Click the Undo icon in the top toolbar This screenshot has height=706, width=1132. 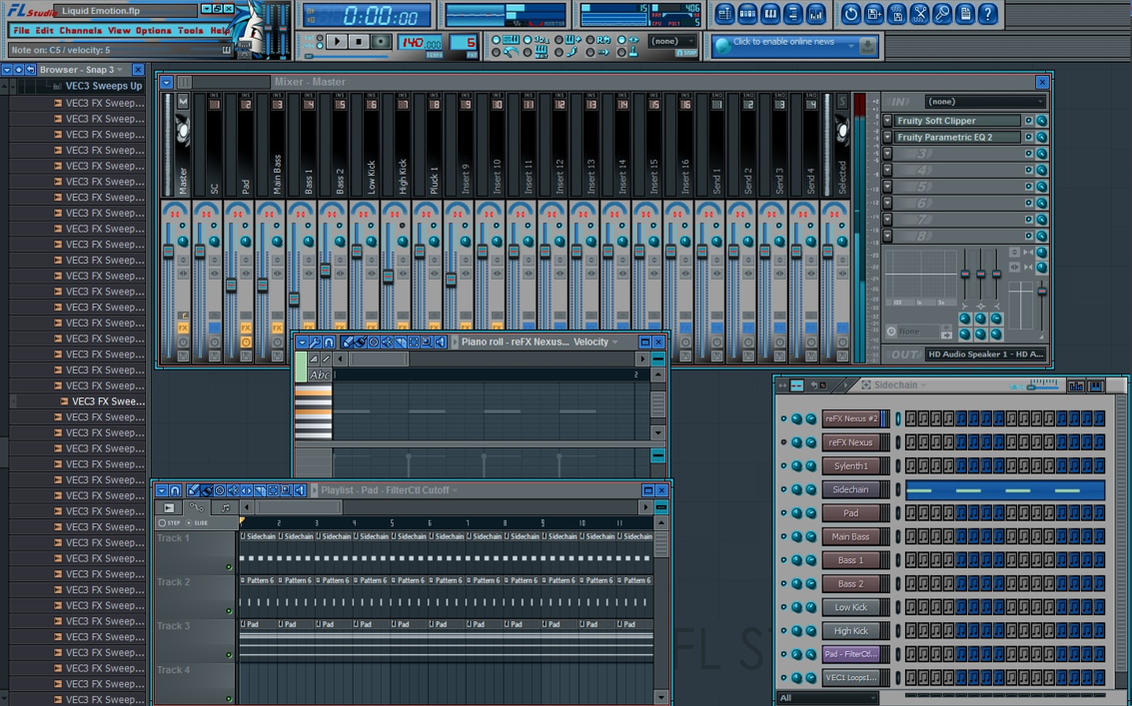point(851,14)
